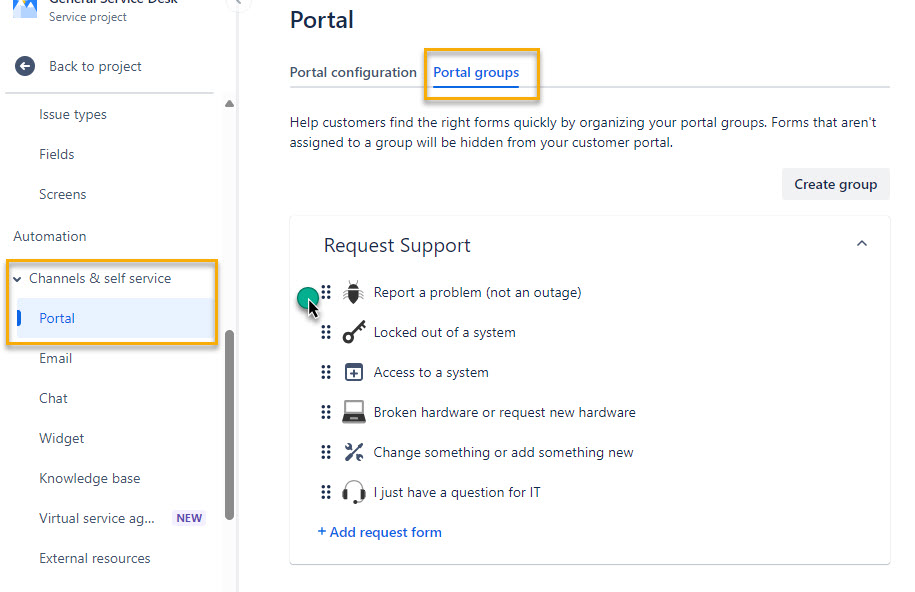Click the drag handle beside I just have a question
This screenshot has width=915, height=592.
pyautogui.click(x=325, y=492)
